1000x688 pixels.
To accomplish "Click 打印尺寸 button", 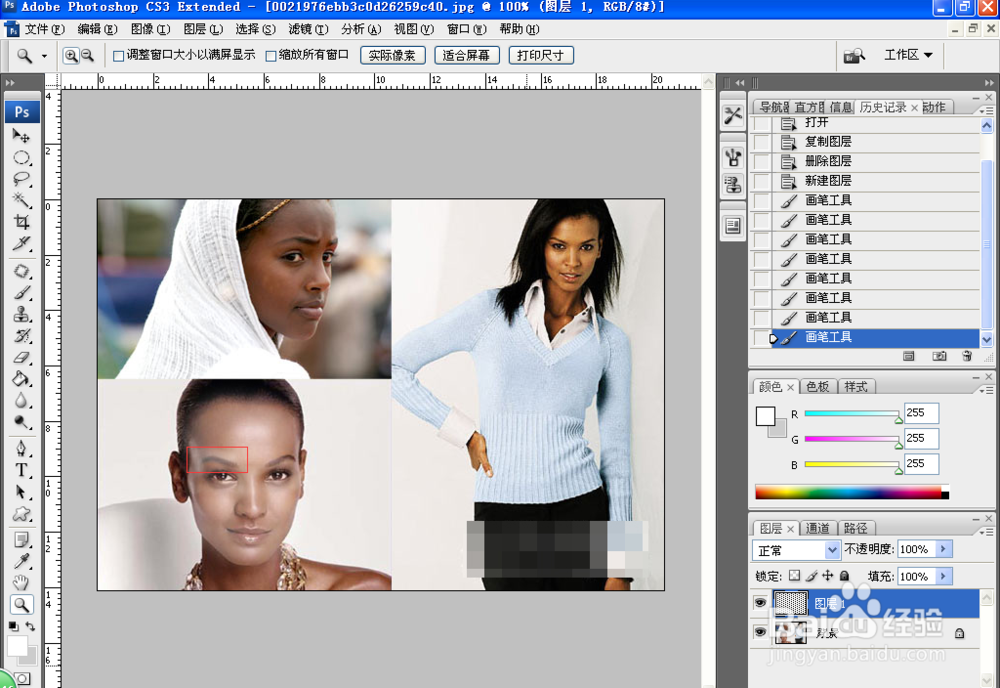I will tap(541, 55).
